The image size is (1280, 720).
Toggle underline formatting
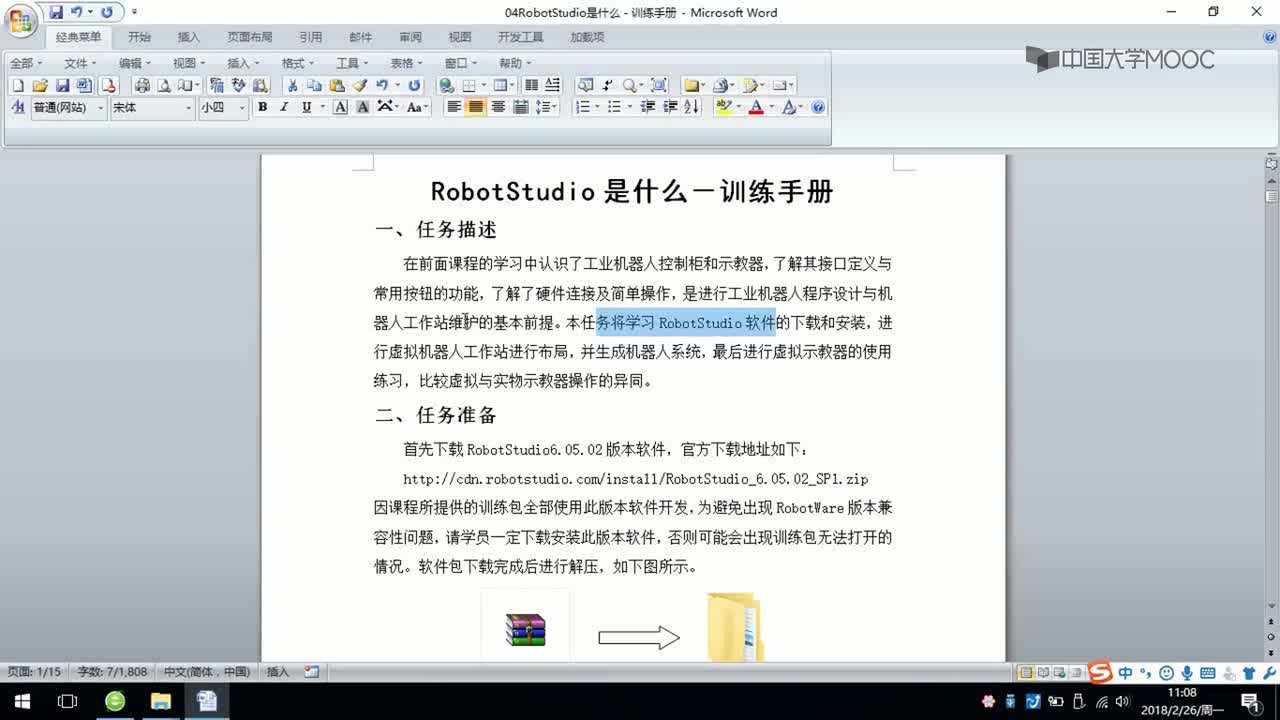[306, 107]
